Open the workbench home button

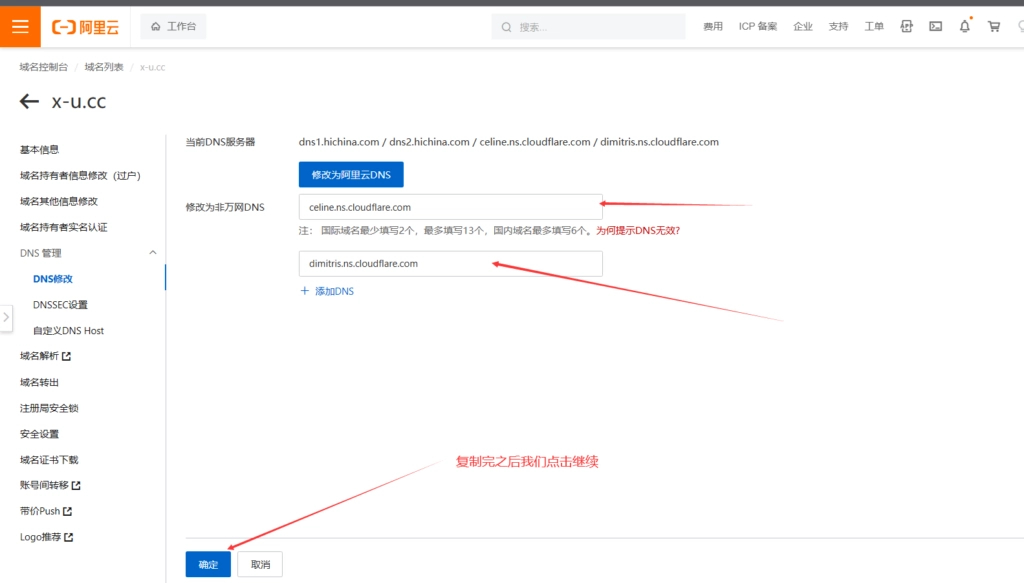[x=173, y=27]
